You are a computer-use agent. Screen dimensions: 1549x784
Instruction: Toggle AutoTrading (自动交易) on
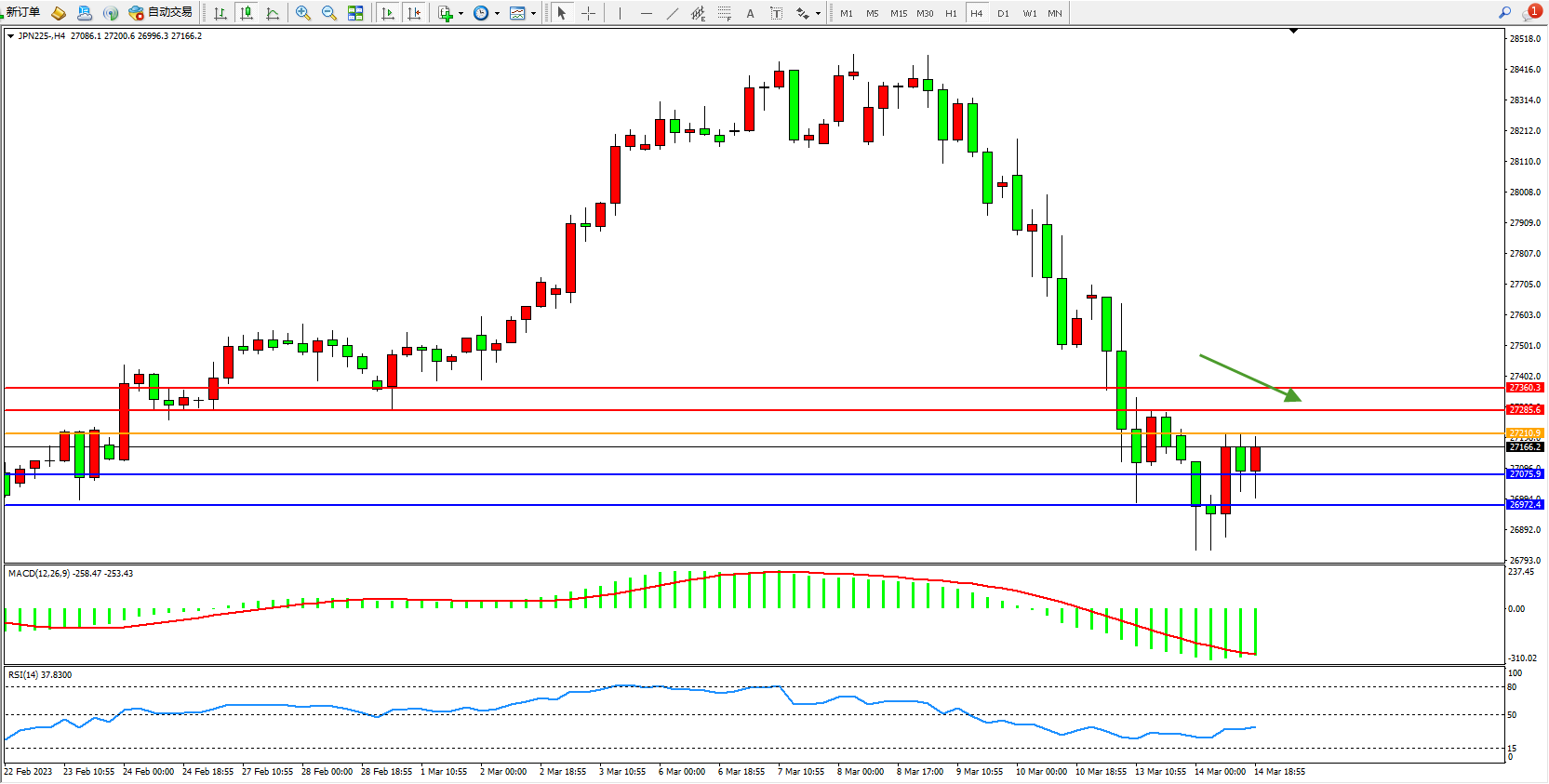pyautogui.click(x=161, y=12)
